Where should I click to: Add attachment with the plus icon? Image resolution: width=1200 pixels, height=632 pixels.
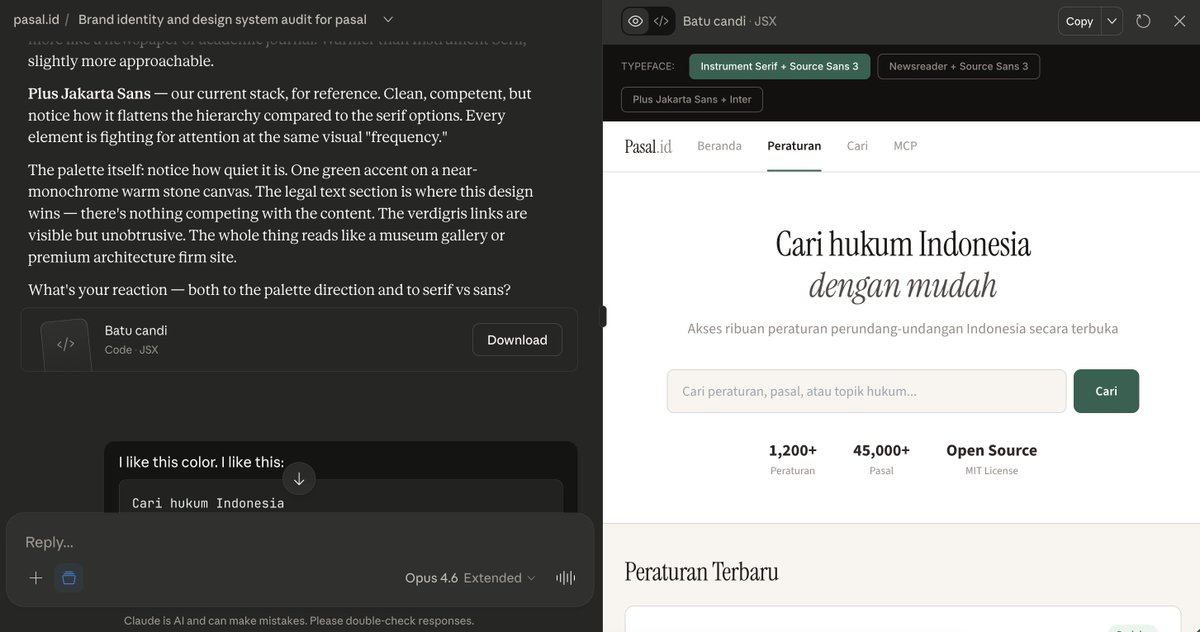36,578
